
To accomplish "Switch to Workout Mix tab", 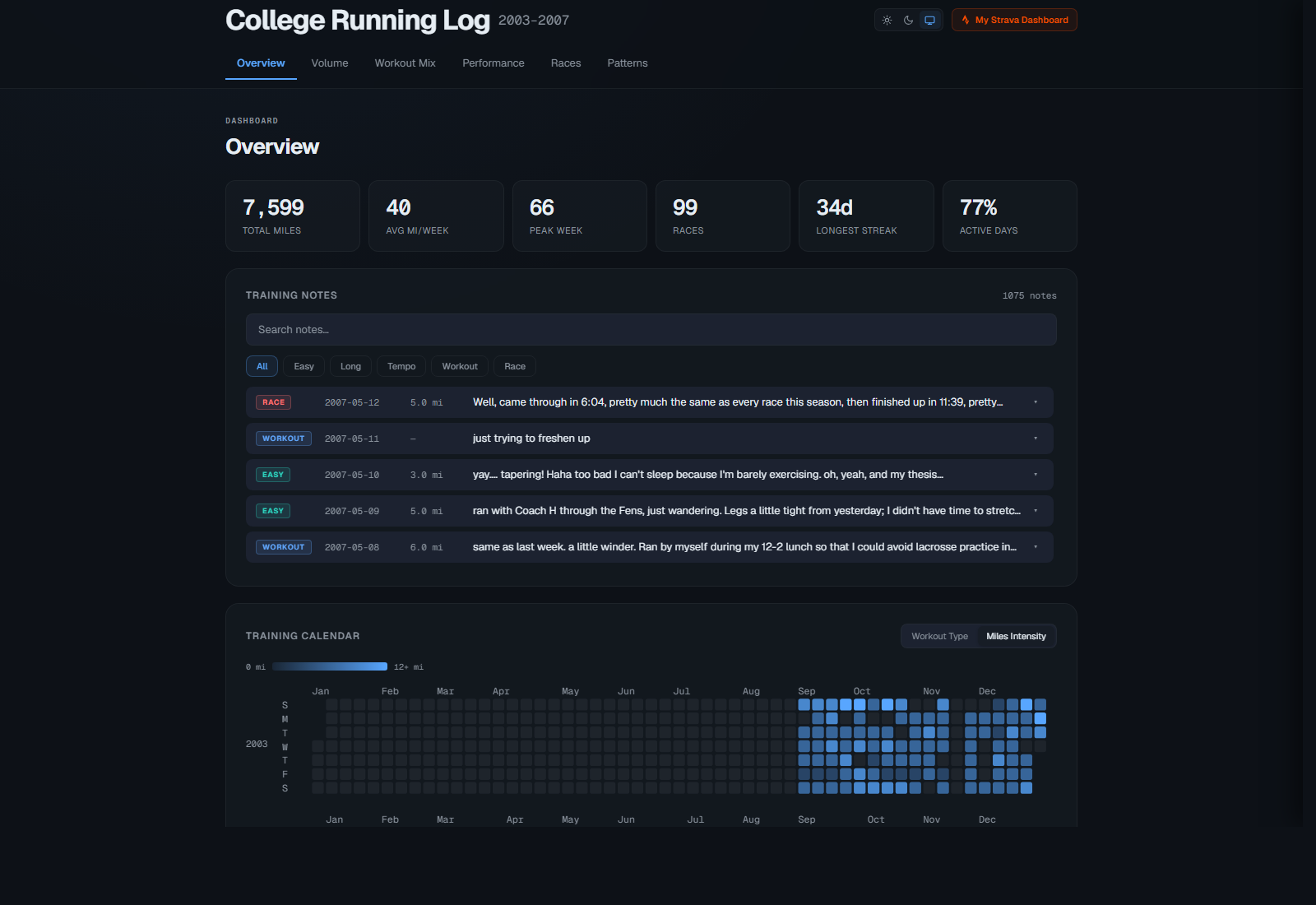I will click(405, 63).
